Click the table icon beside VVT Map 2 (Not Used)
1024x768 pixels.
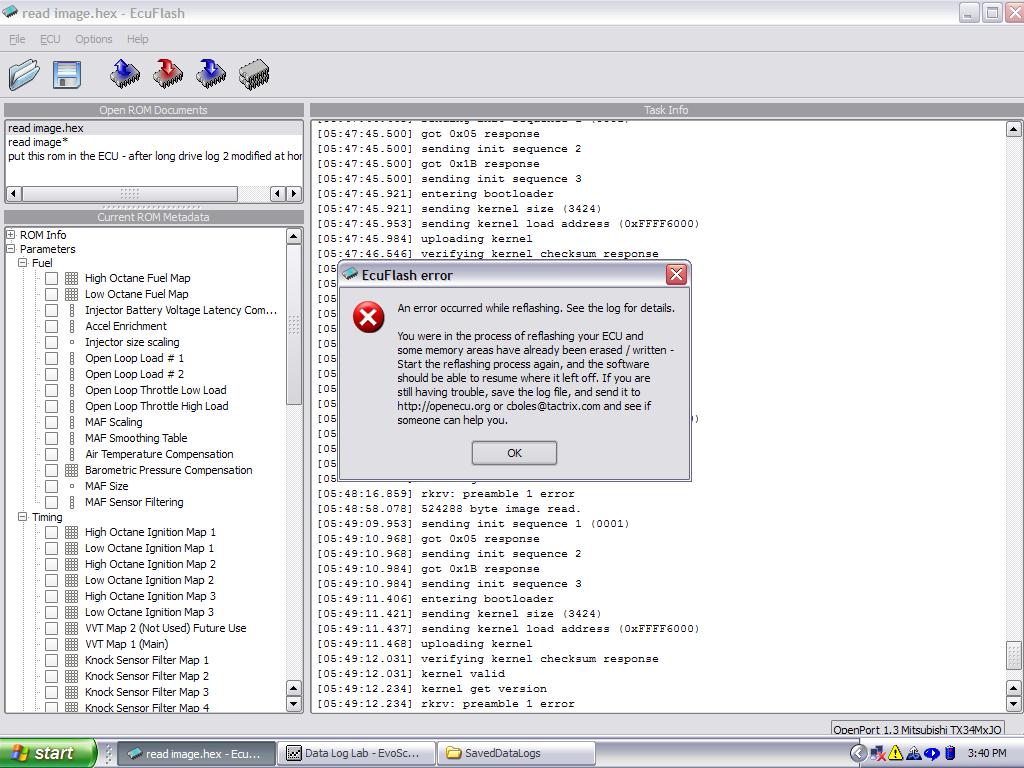point(72,628)
